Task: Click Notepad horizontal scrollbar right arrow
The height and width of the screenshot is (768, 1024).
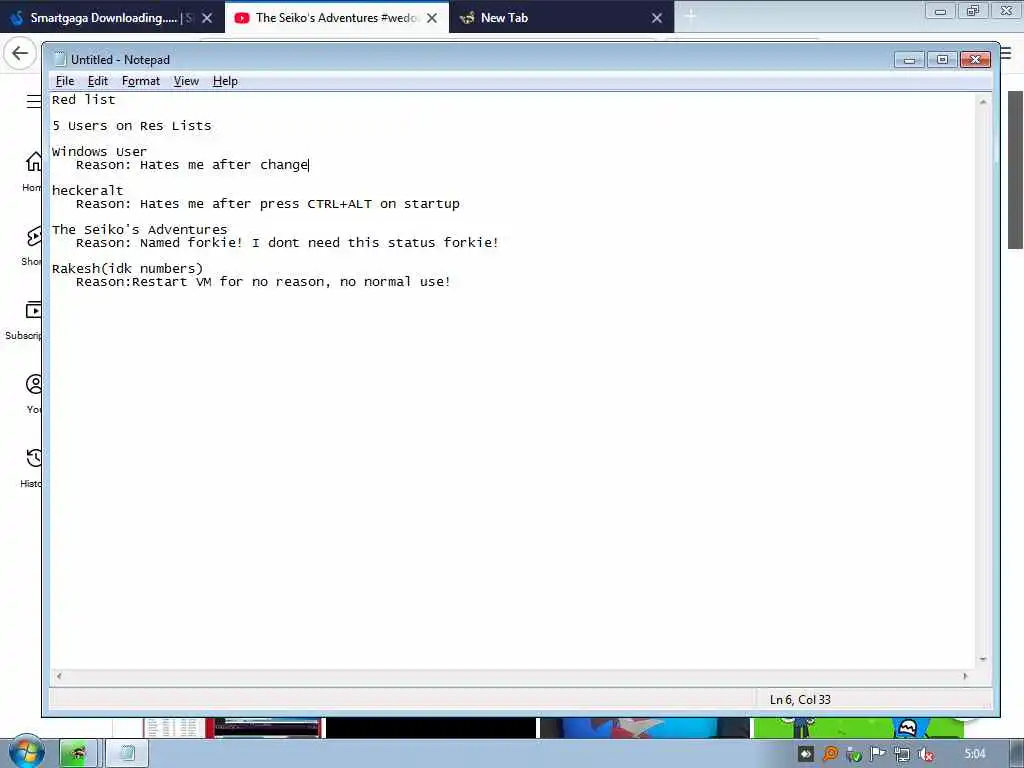Action: 965,676
